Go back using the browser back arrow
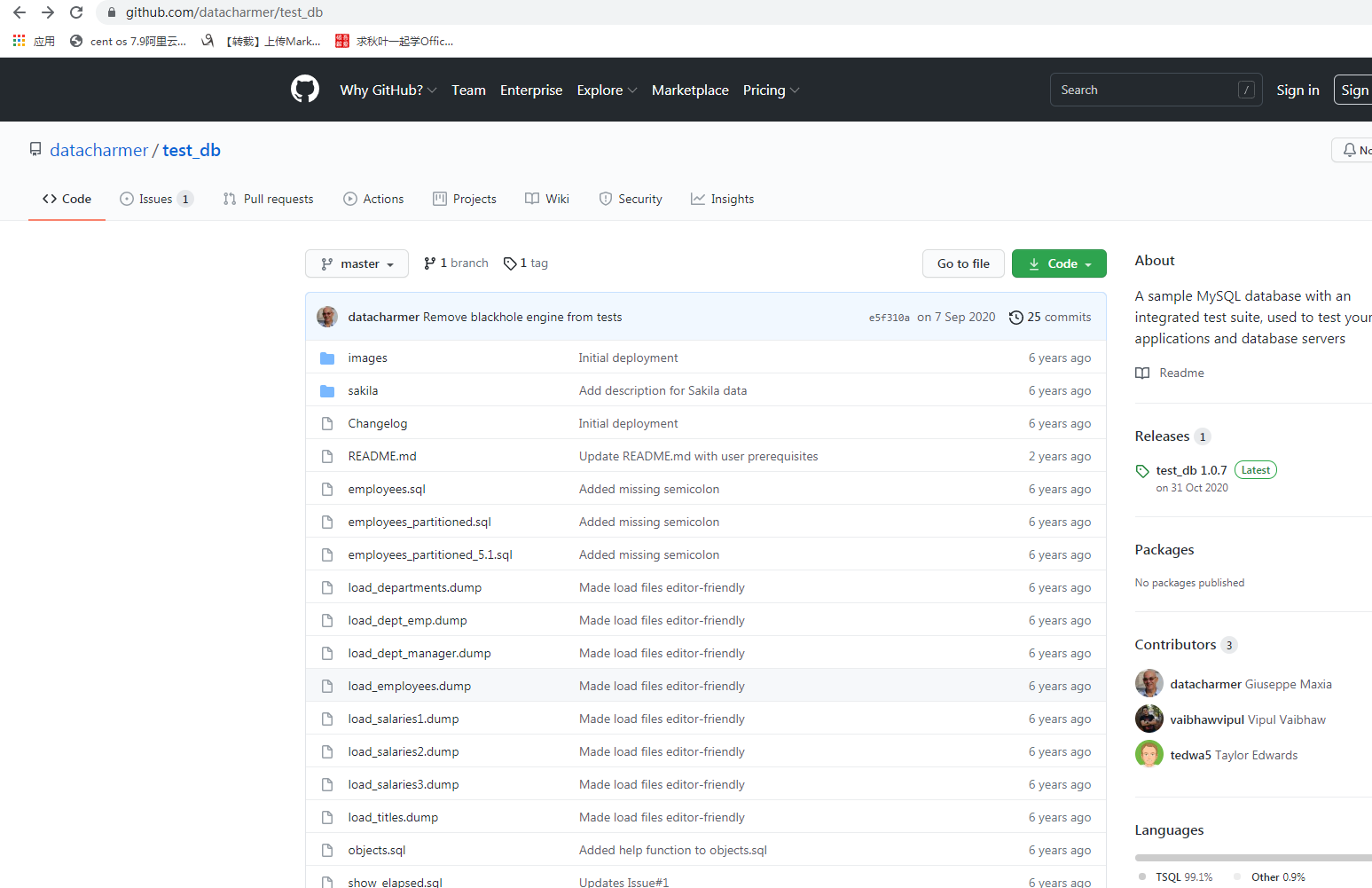The image size is (1372, 888). pyautogui.click(x=20, y=12)
